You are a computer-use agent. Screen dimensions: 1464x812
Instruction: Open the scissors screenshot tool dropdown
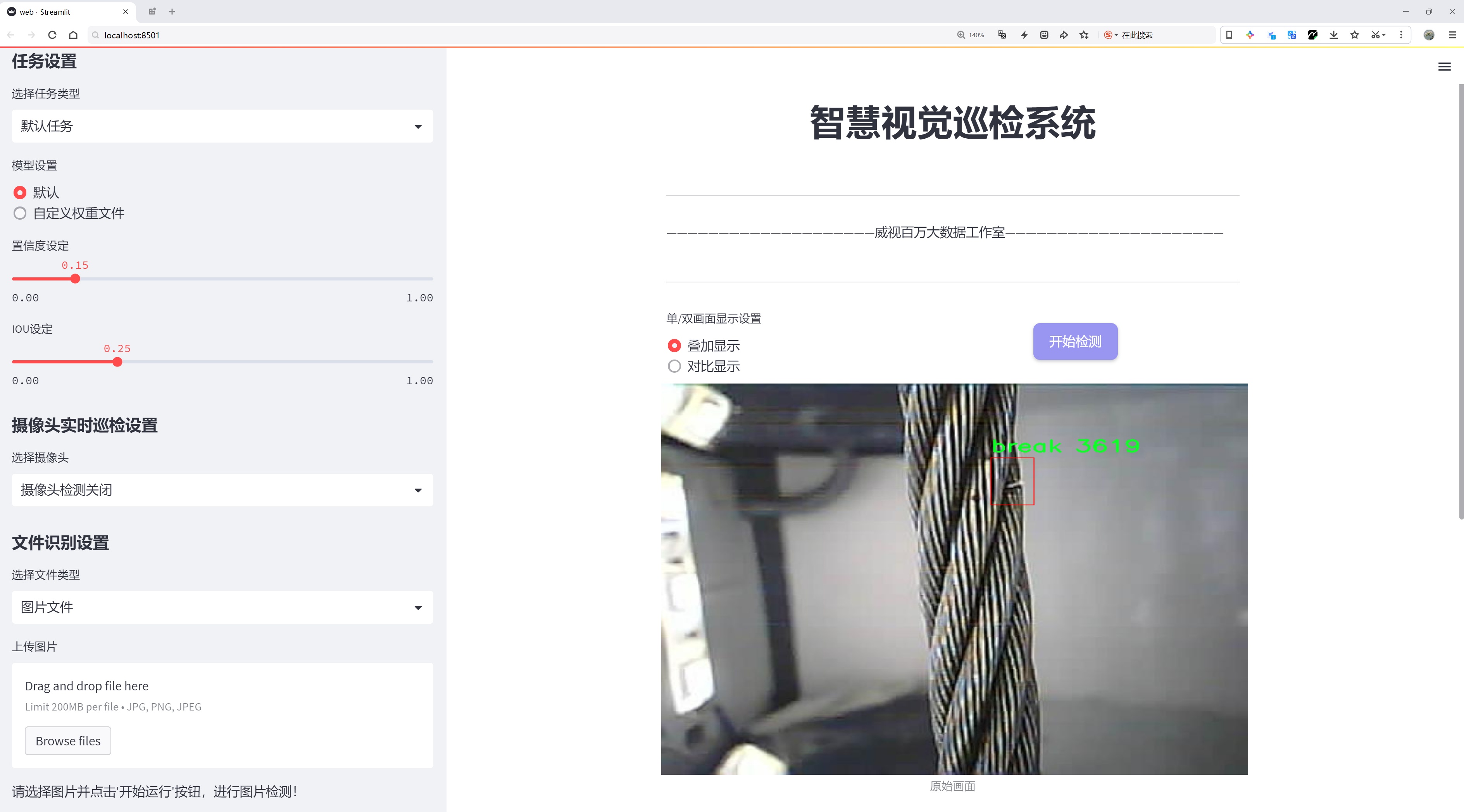click(1378, 35)
